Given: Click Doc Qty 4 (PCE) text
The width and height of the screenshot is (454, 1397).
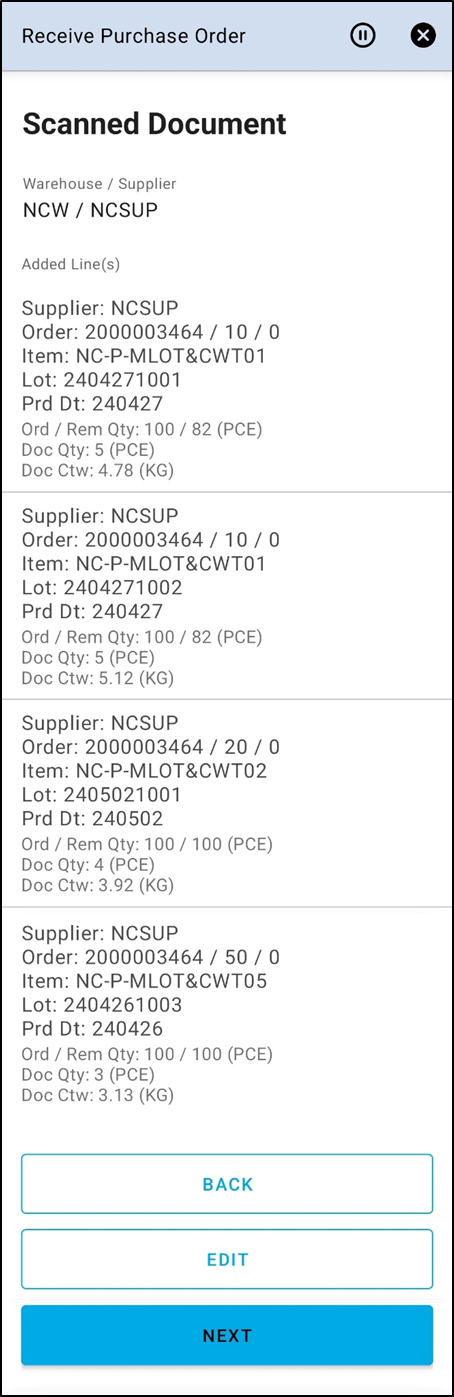Looking at the screenshot, I should 88,865.
